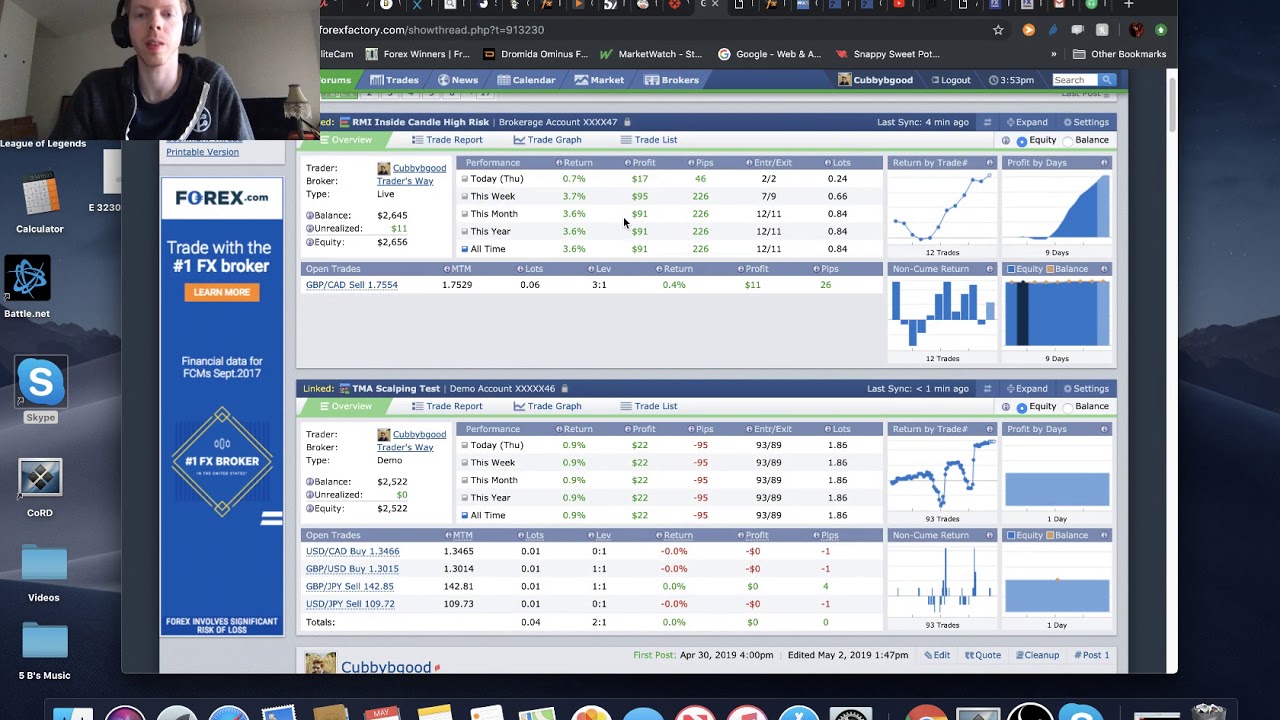Image resolution: width=1280 pixels, height=720 pixels.
Task: Open USD/CAD Buy 1.3466 open trade
Action: click(352, 551)
